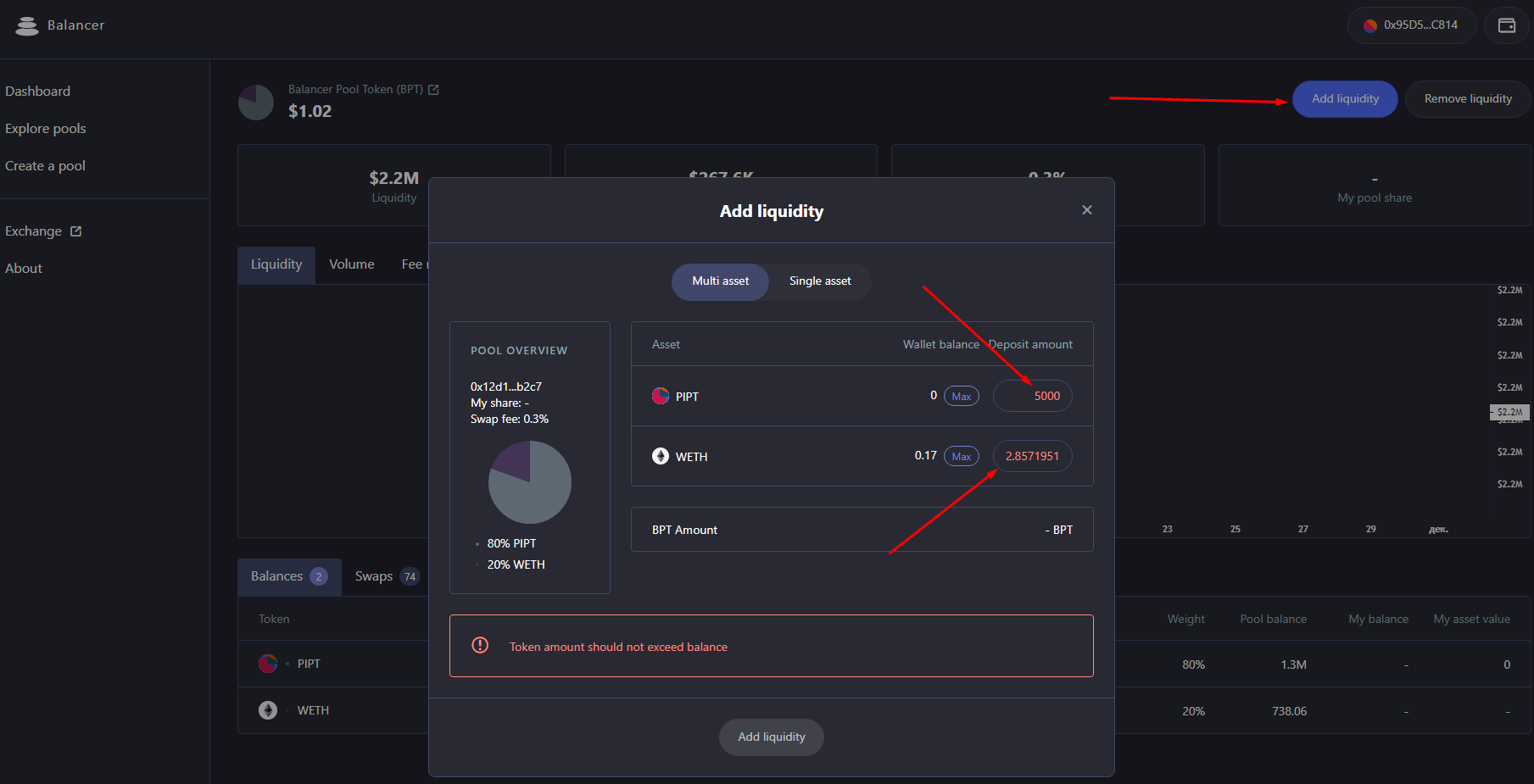
Task: Click the blue Add liquidity button in header
Action: (x=1345, y=99)
